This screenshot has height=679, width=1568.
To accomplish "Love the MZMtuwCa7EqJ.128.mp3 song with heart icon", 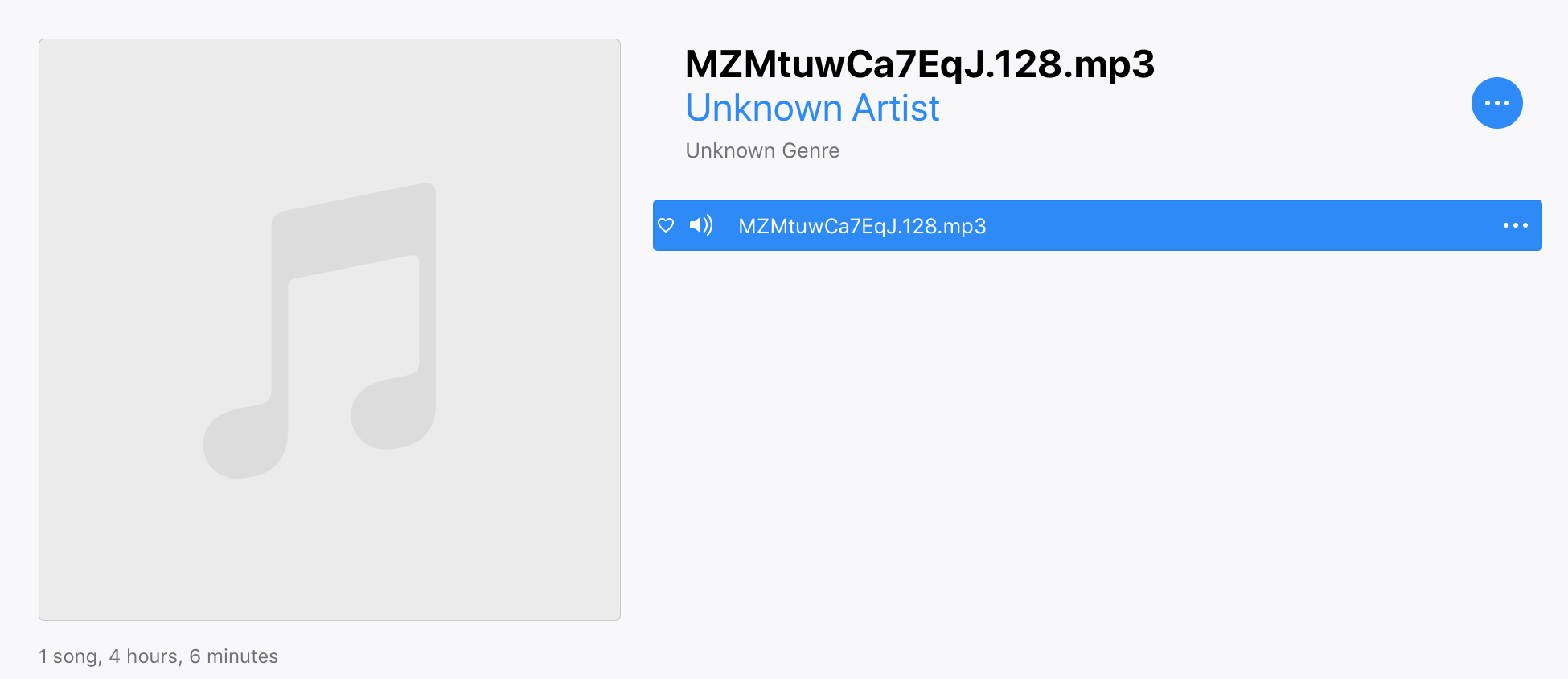I will click(x=666, y=225).
